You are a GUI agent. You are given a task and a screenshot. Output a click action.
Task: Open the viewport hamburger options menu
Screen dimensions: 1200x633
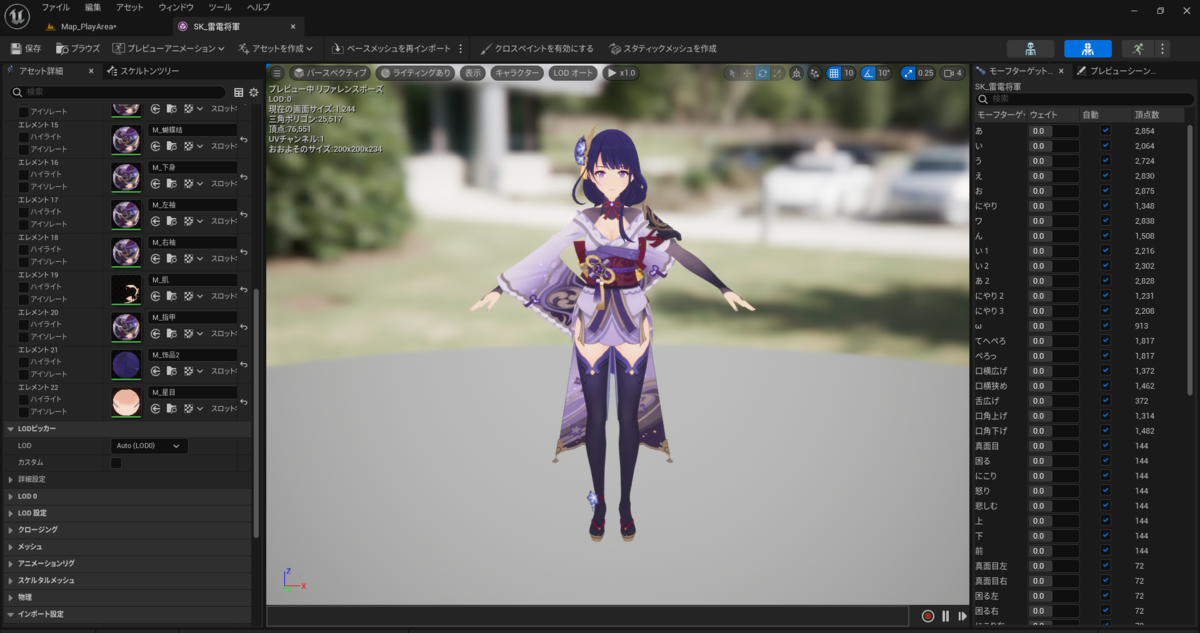[277, 73]
